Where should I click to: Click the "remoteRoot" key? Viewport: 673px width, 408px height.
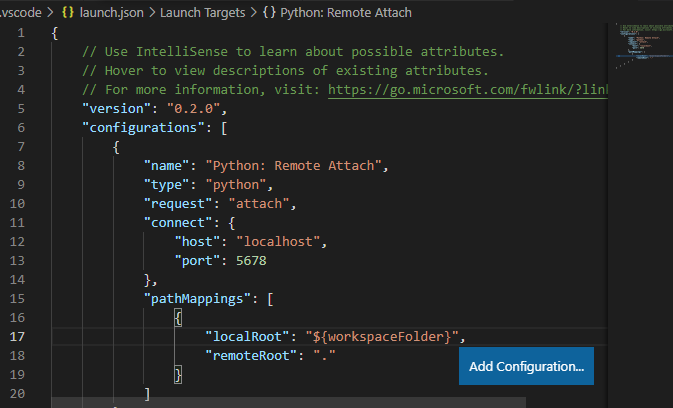251,355
